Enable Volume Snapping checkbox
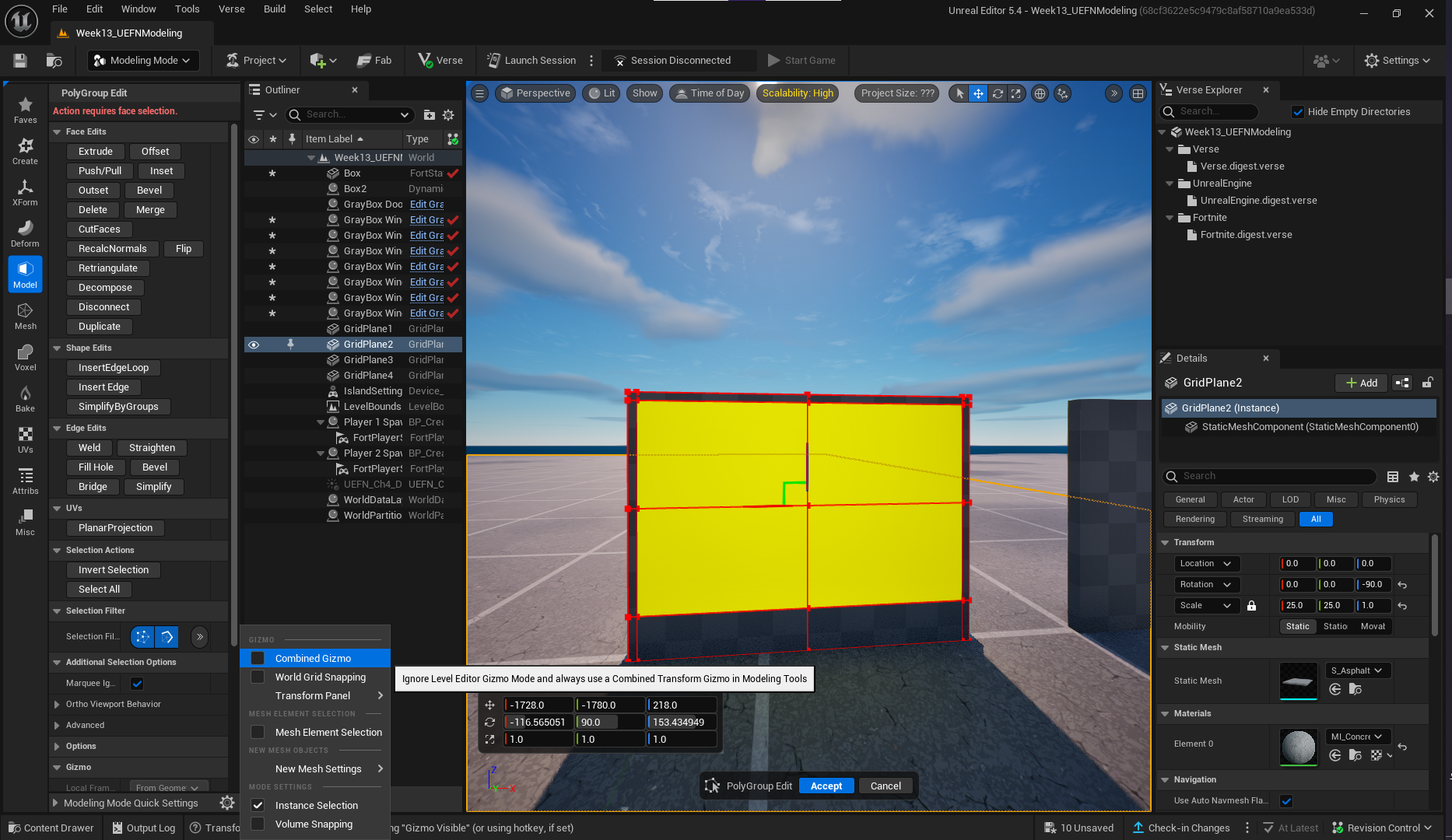Image resolution: width=1452 pixels, height=840 pixels. [258, 824]
